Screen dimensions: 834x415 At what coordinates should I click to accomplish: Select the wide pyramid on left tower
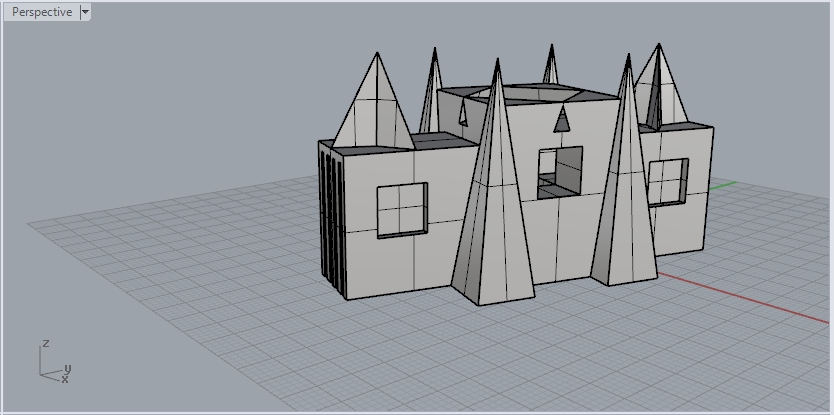(x=374, y=102)
